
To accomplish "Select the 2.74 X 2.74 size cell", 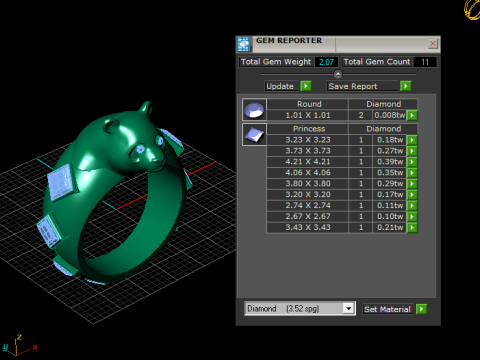I will (308, 206).
